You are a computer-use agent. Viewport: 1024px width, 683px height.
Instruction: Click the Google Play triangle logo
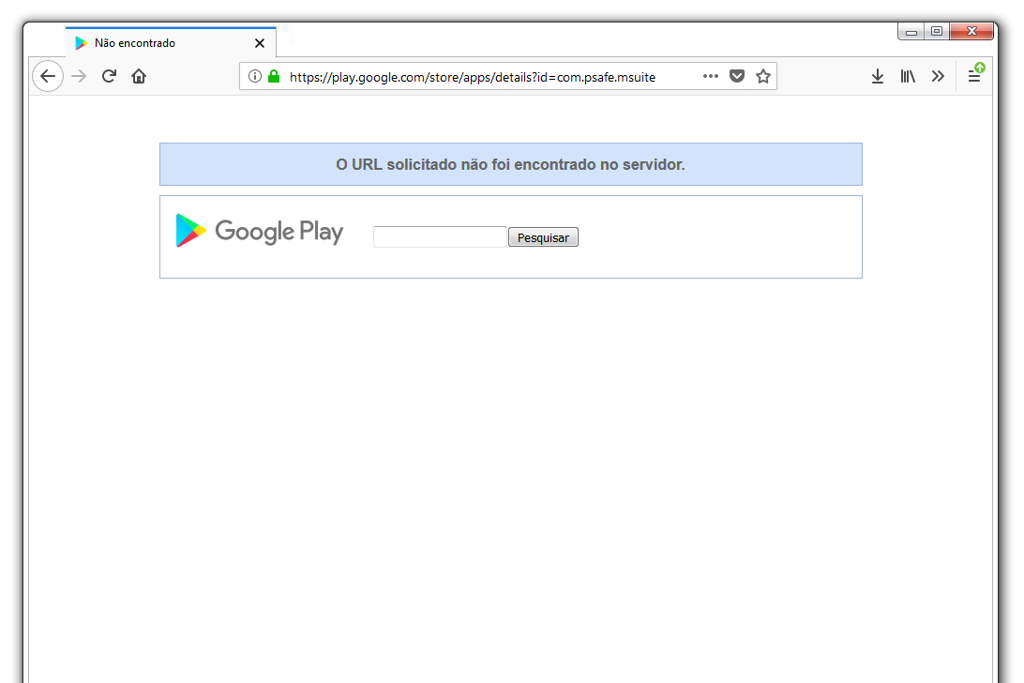pos(188,230)
